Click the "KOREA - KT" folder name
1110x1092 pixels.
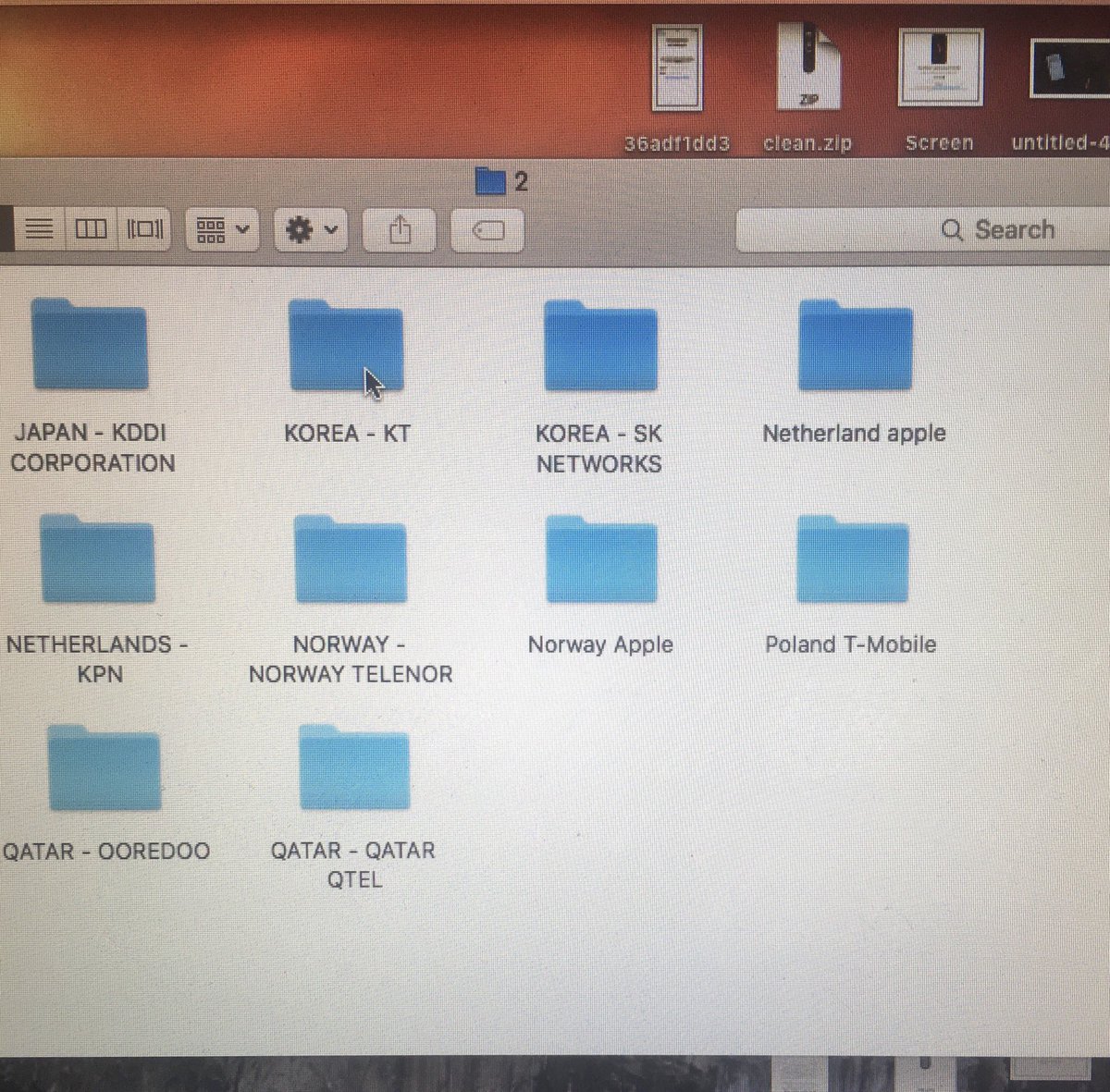tap(347, 433)
